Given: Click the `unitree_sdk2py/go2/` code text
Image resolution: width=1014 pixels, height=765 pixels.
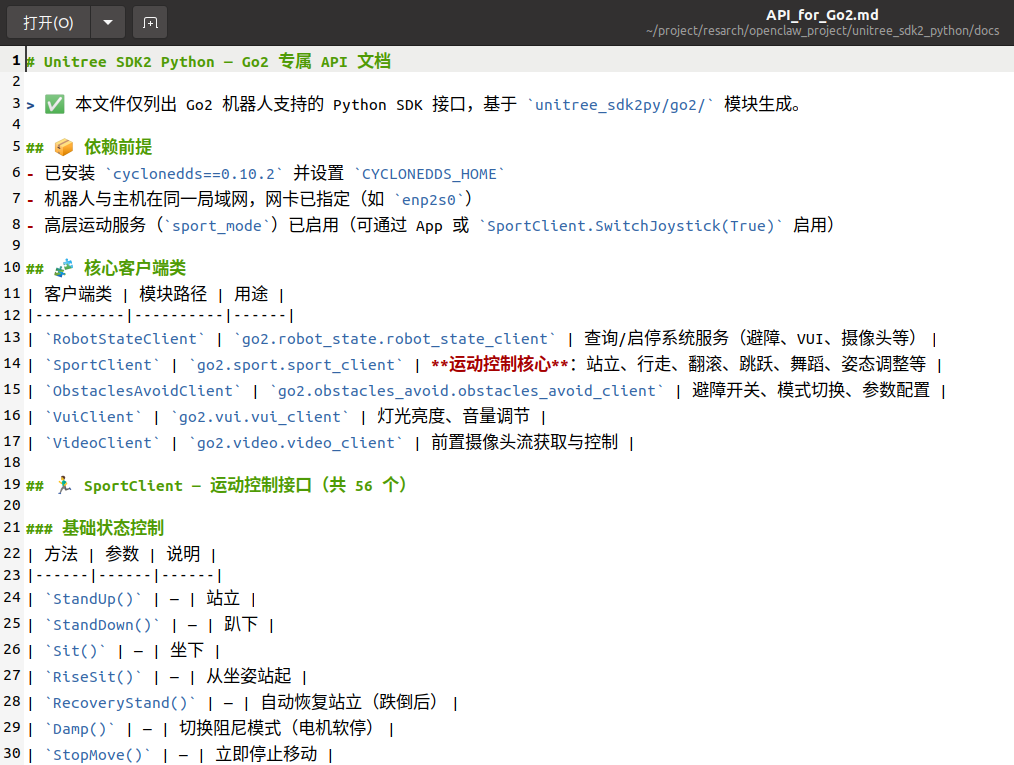Looking at the screenshot, I should click(620, 104).
